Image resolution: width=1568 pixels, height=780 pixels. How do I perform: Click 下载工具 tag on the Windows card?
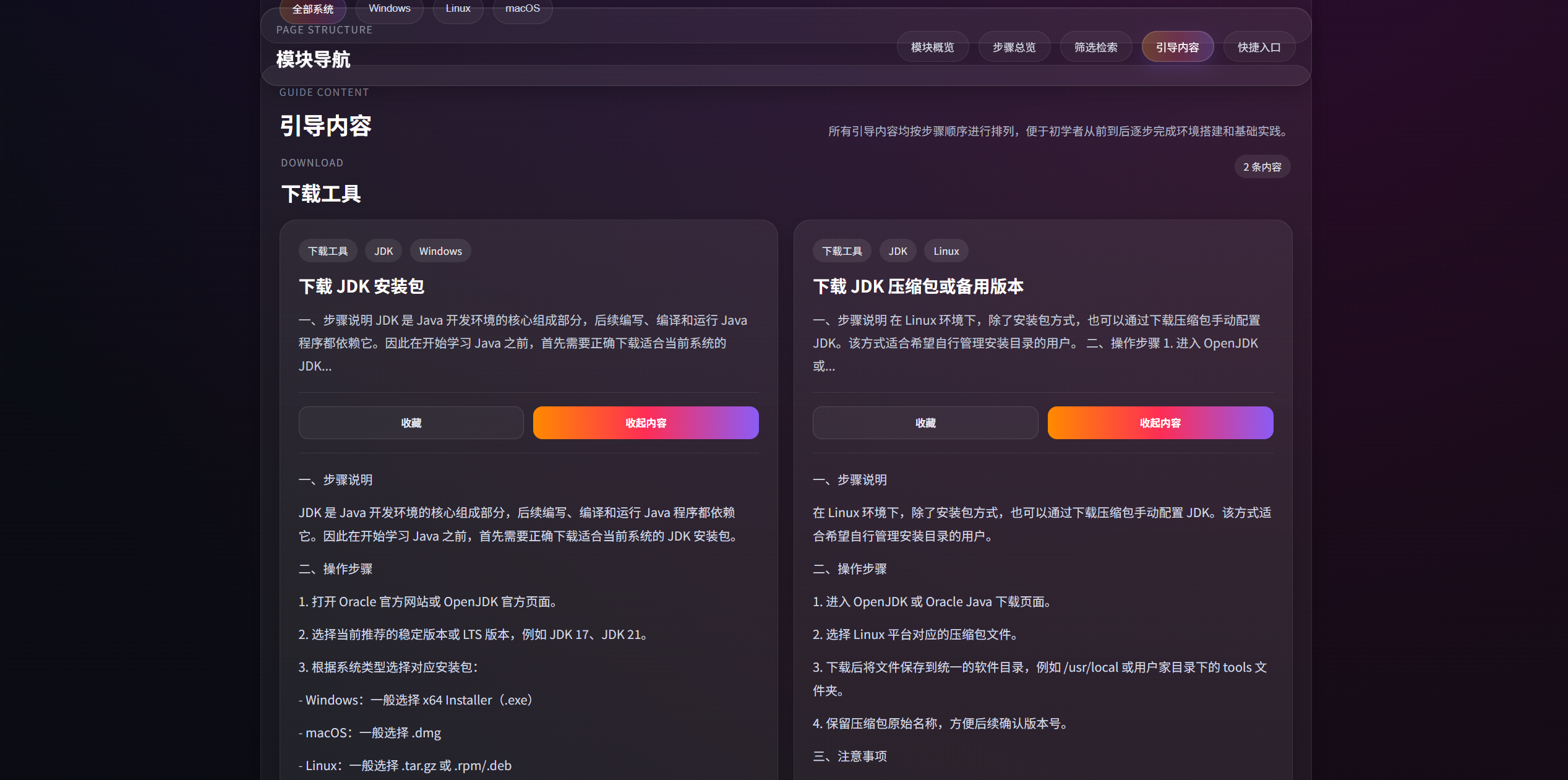click(328, 251)
